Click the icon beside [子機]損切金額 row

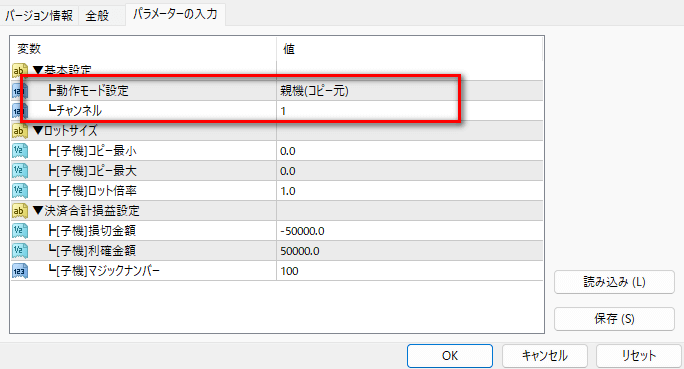(20, 231)
